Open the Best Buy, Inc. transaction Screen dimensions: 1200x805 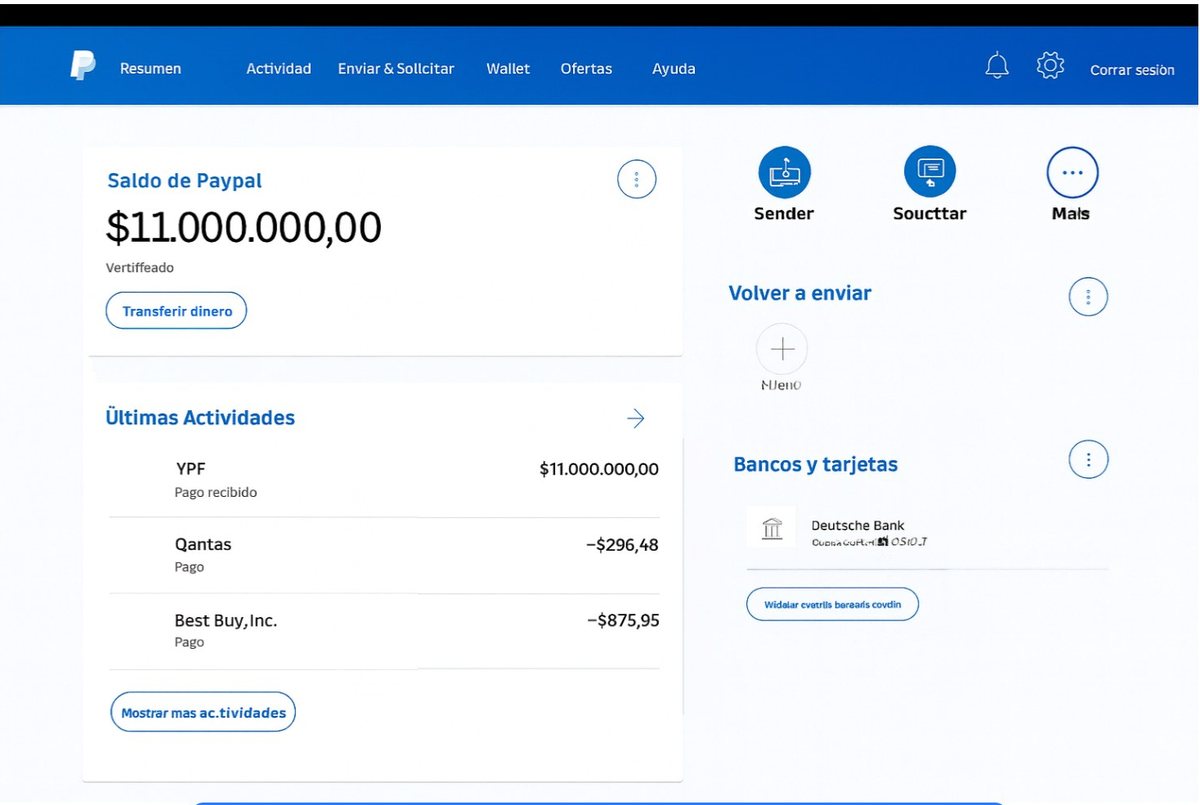pyautogui.click(x=384, y=630)
